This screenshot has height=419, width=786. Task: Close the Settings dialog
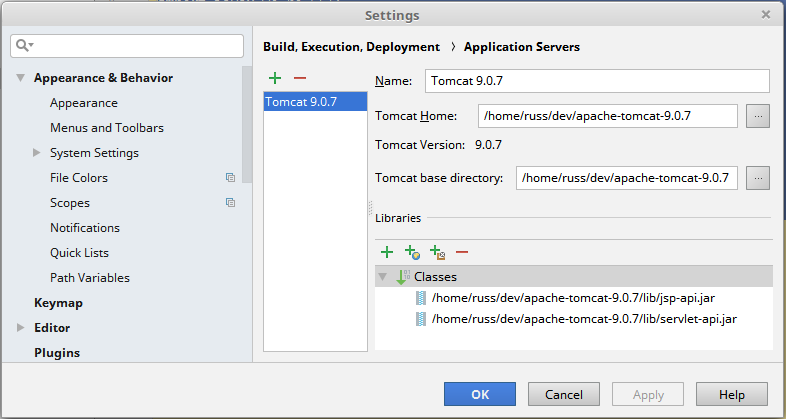[x=765, y=15]
